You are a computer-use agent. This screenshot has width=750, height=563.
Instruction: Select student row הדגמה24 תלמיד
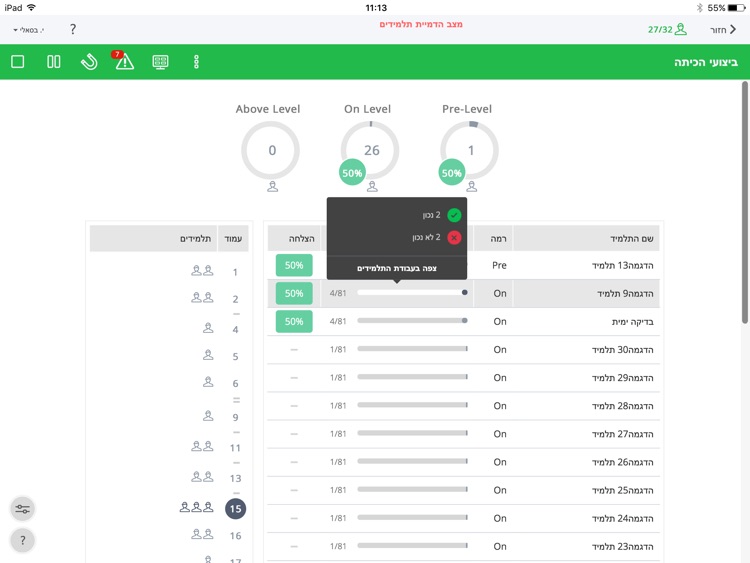click(x=463, y=519)
